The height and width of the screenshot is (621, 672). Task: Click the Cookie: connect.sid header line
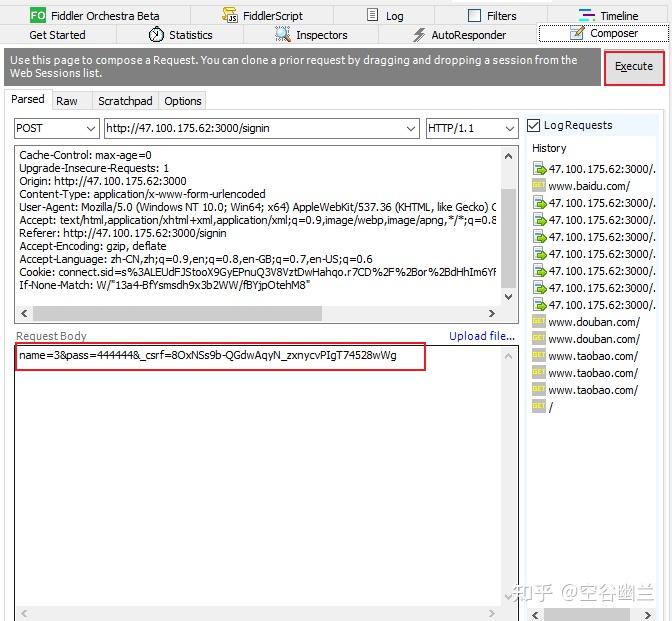pyautogui.click(x=258, y=272)
